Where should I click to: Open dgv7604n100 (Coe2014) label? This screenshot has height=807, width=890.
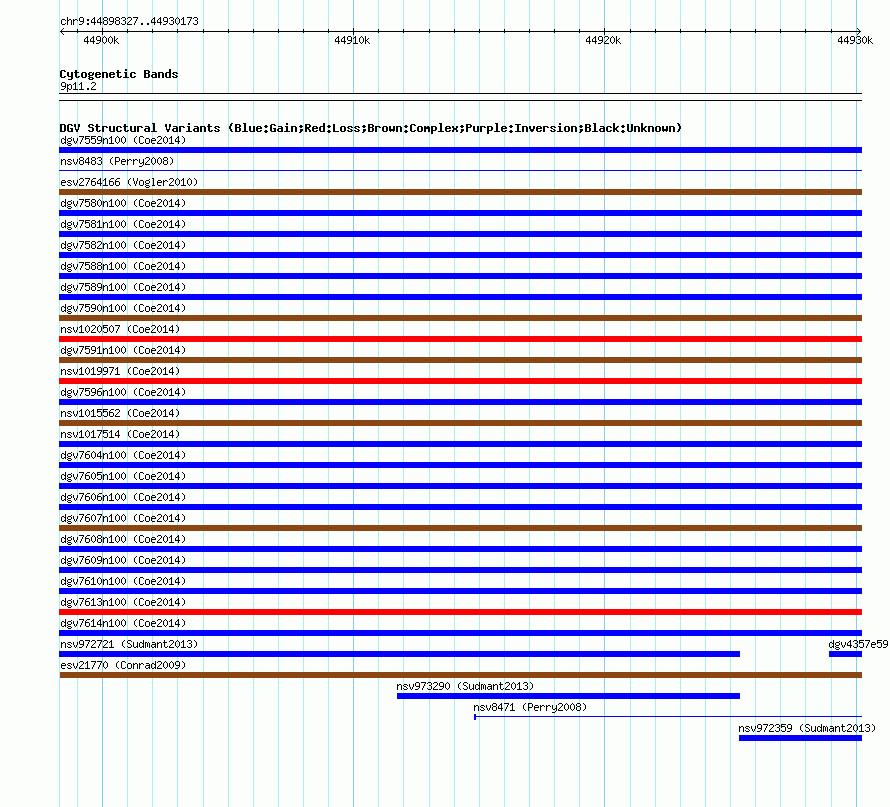123,455
